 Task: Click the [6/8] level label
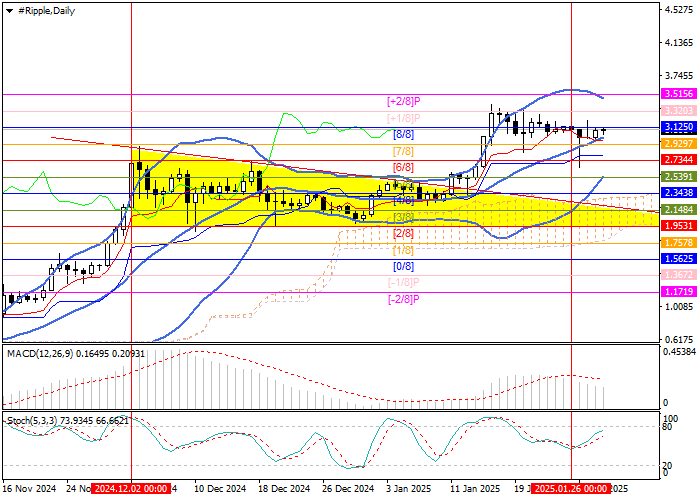403,167
